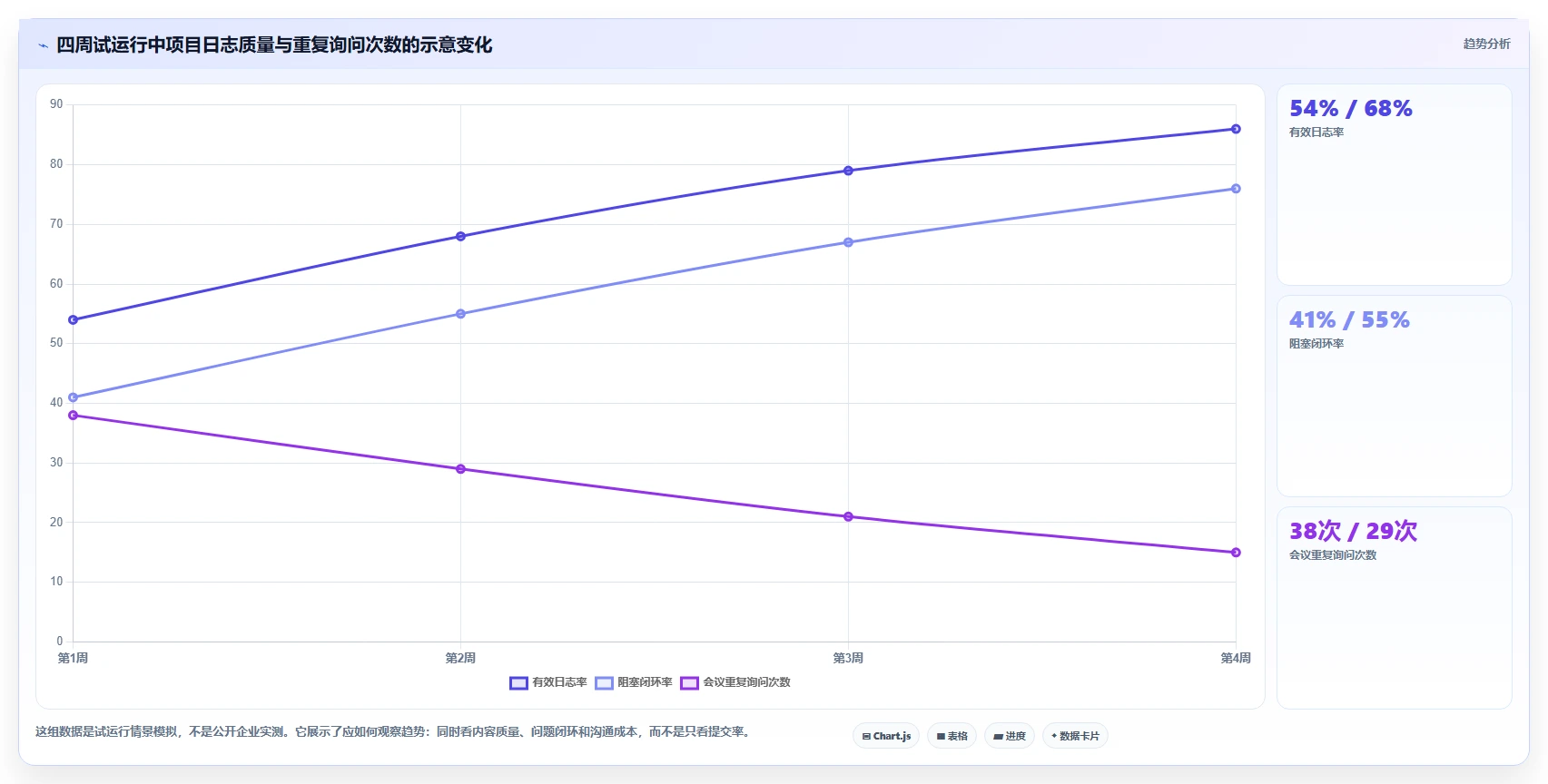The image size is (1548, 784).
Task: Click the 第4周 x-axis label
Action: pyautogui.click(x=1236, y=658)
